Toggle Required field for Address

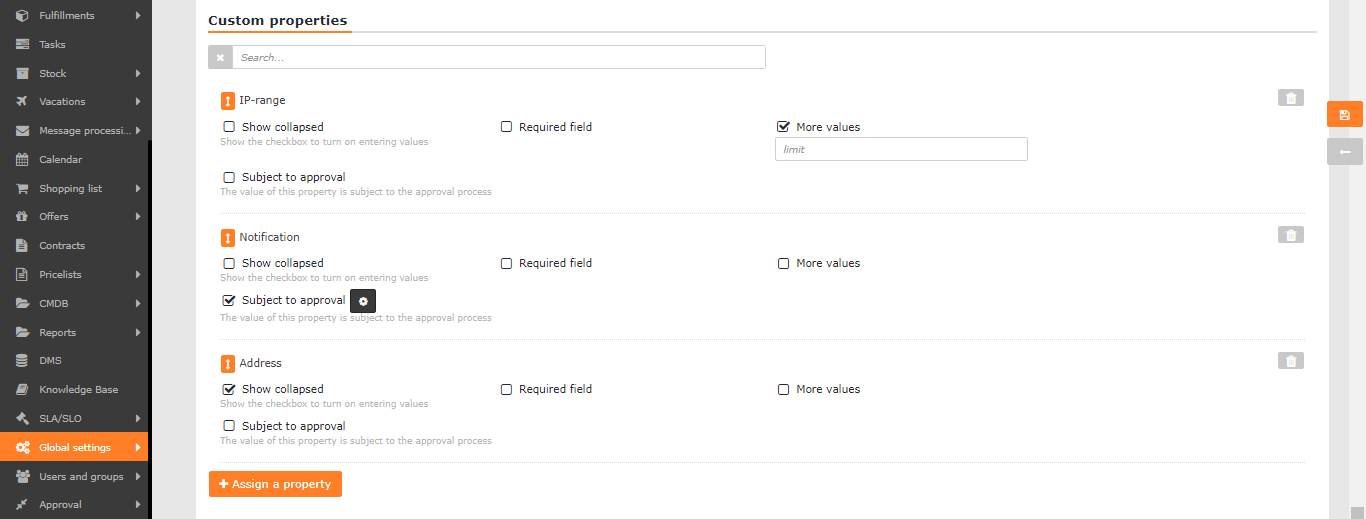(x=506, y=389)
